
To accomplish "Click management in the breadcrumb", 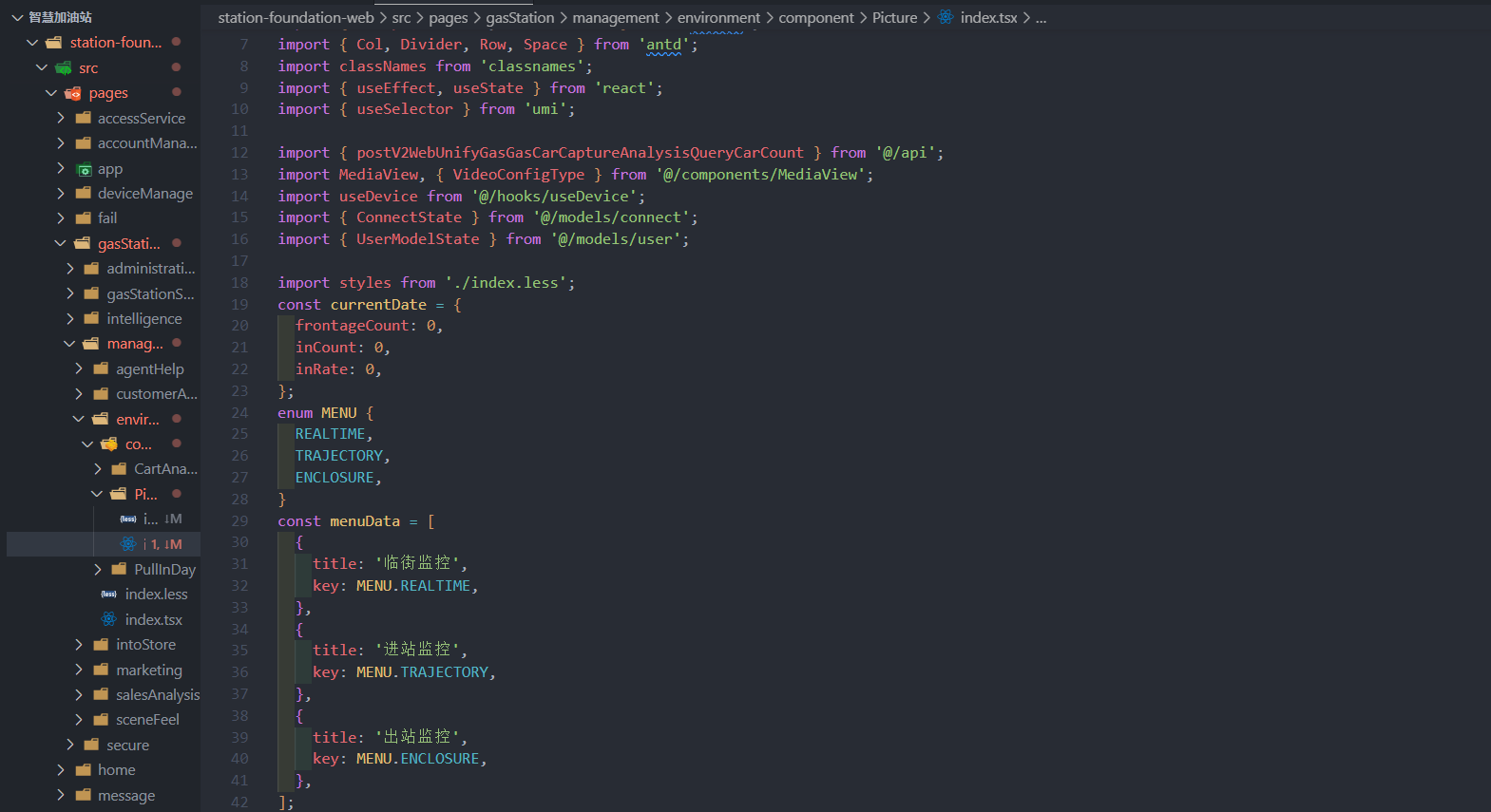I will [616, 17].
